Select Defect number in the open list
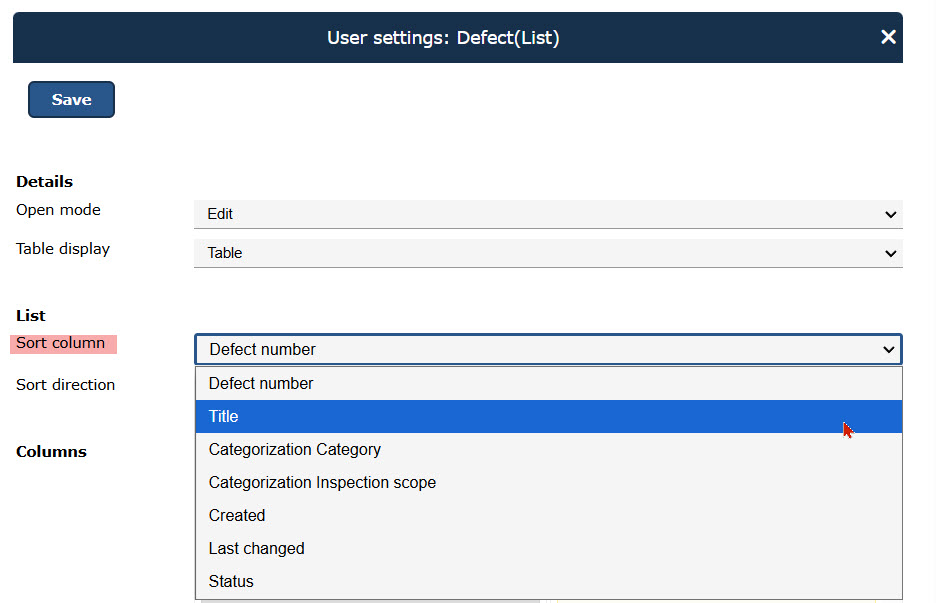 [261, 383]
